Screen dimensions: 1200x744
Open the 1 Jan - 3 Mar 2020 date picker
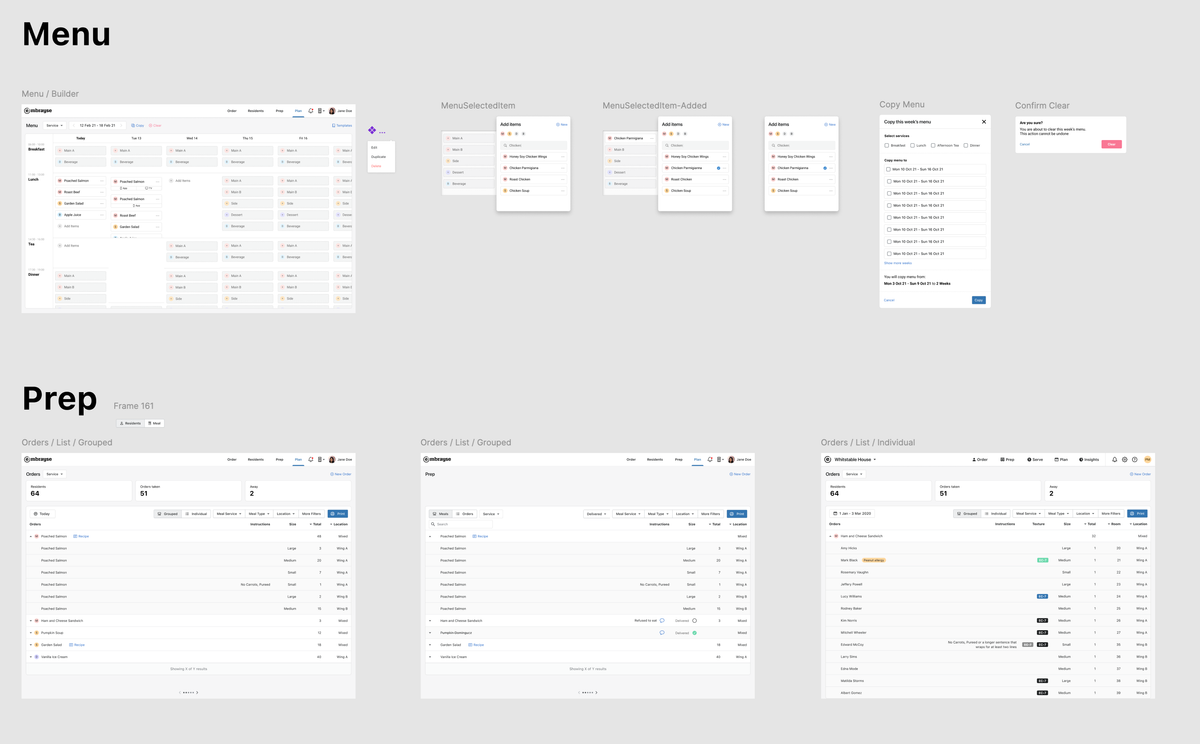point(852,513)
